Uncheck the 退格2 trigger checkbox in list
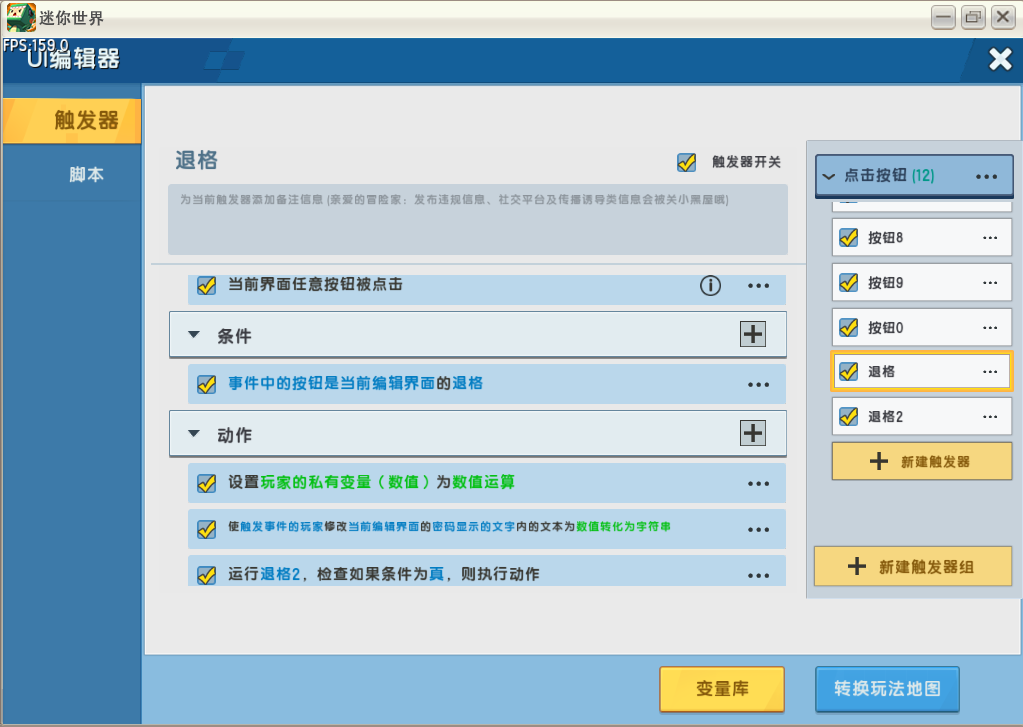The height and width of the screenshot is (727, 1023). click(x=849, y=416)
